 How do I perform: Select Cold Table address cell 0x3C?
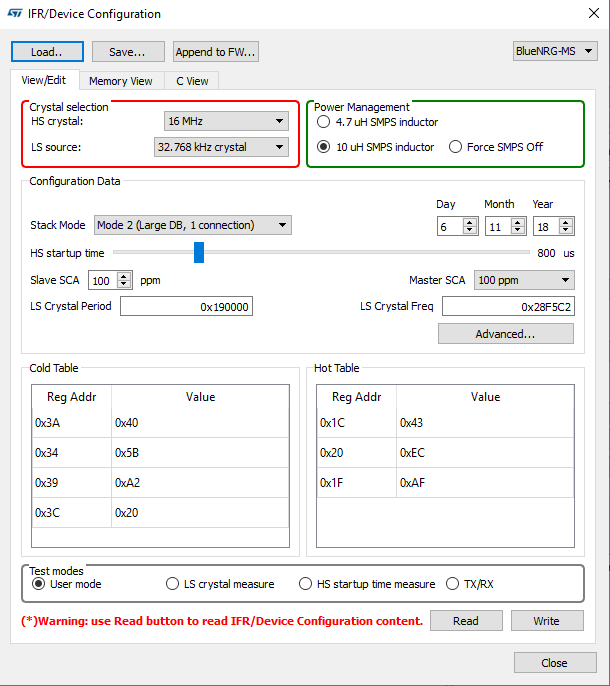coord(72,512)
